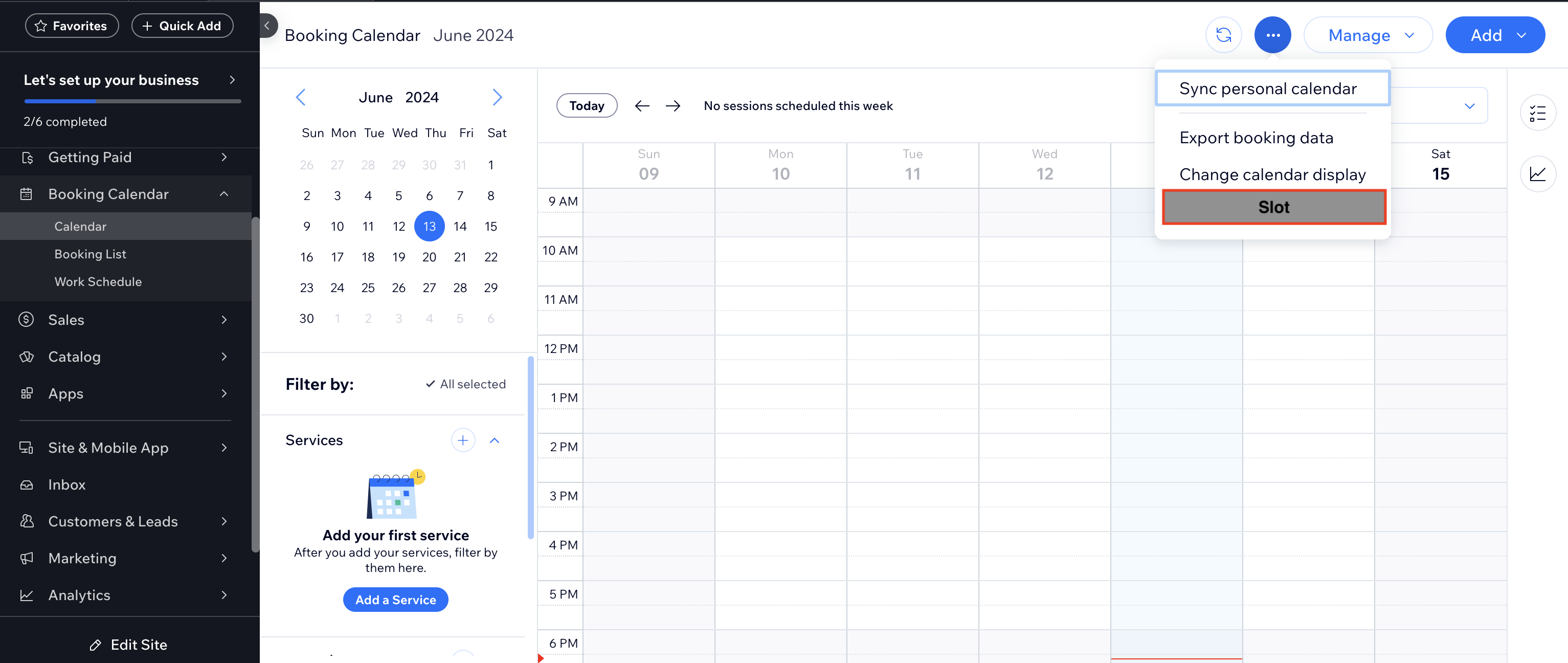Click the previous week arrow icon

coord(641,105)
